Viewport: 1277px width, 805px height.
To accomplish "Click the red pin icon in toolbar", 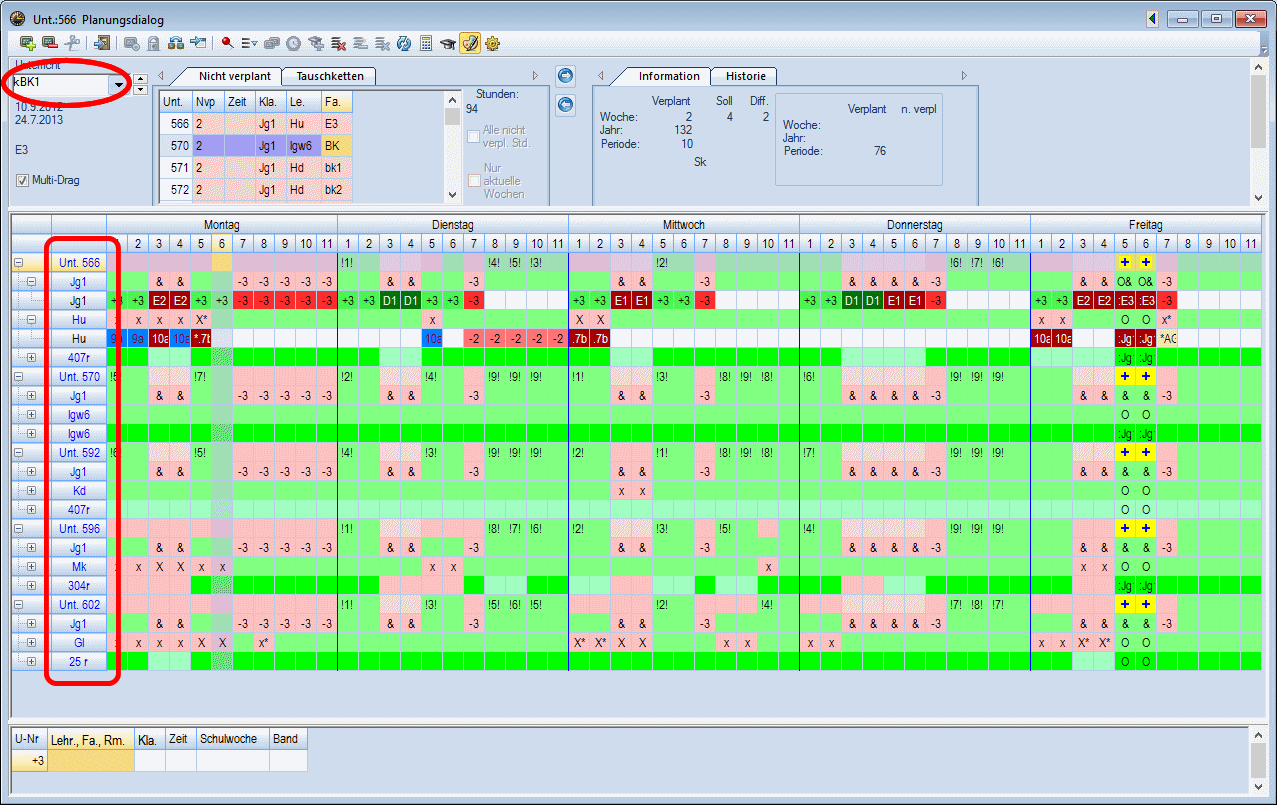I will 227,43.
